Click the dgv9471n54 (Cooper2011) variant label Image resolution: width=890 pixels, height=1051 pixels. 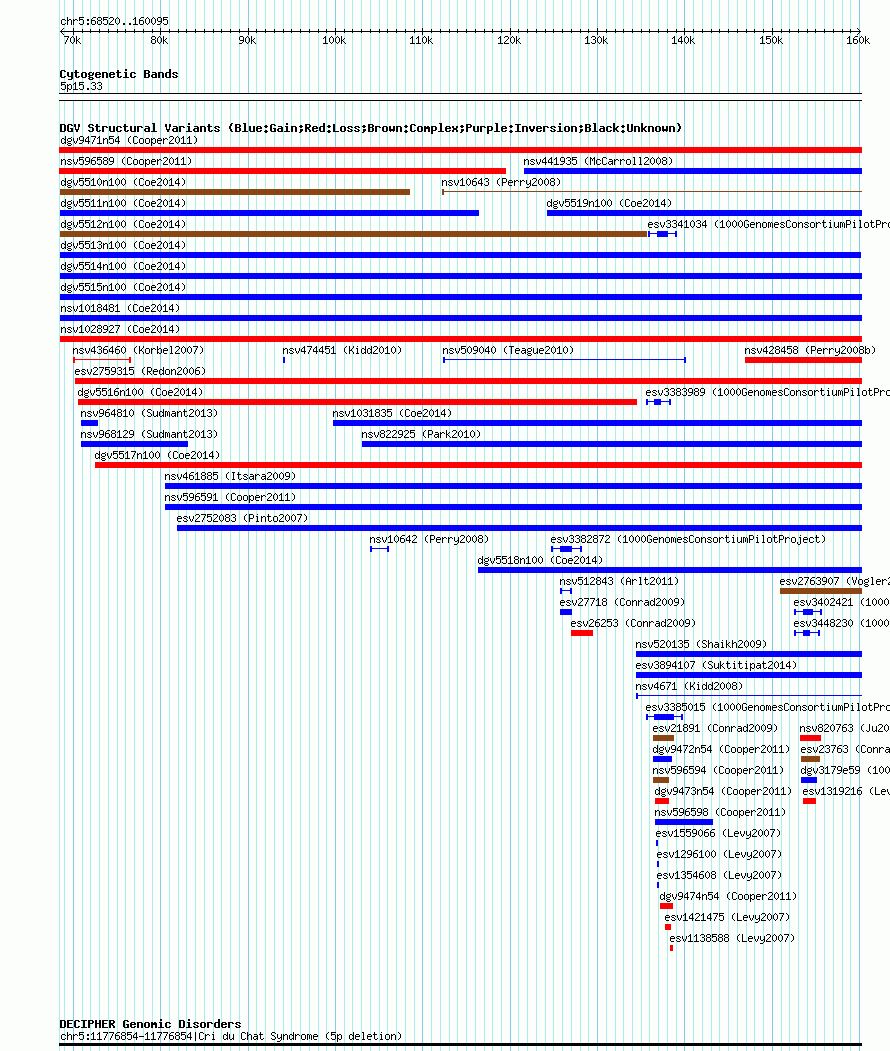click(129, 140)
